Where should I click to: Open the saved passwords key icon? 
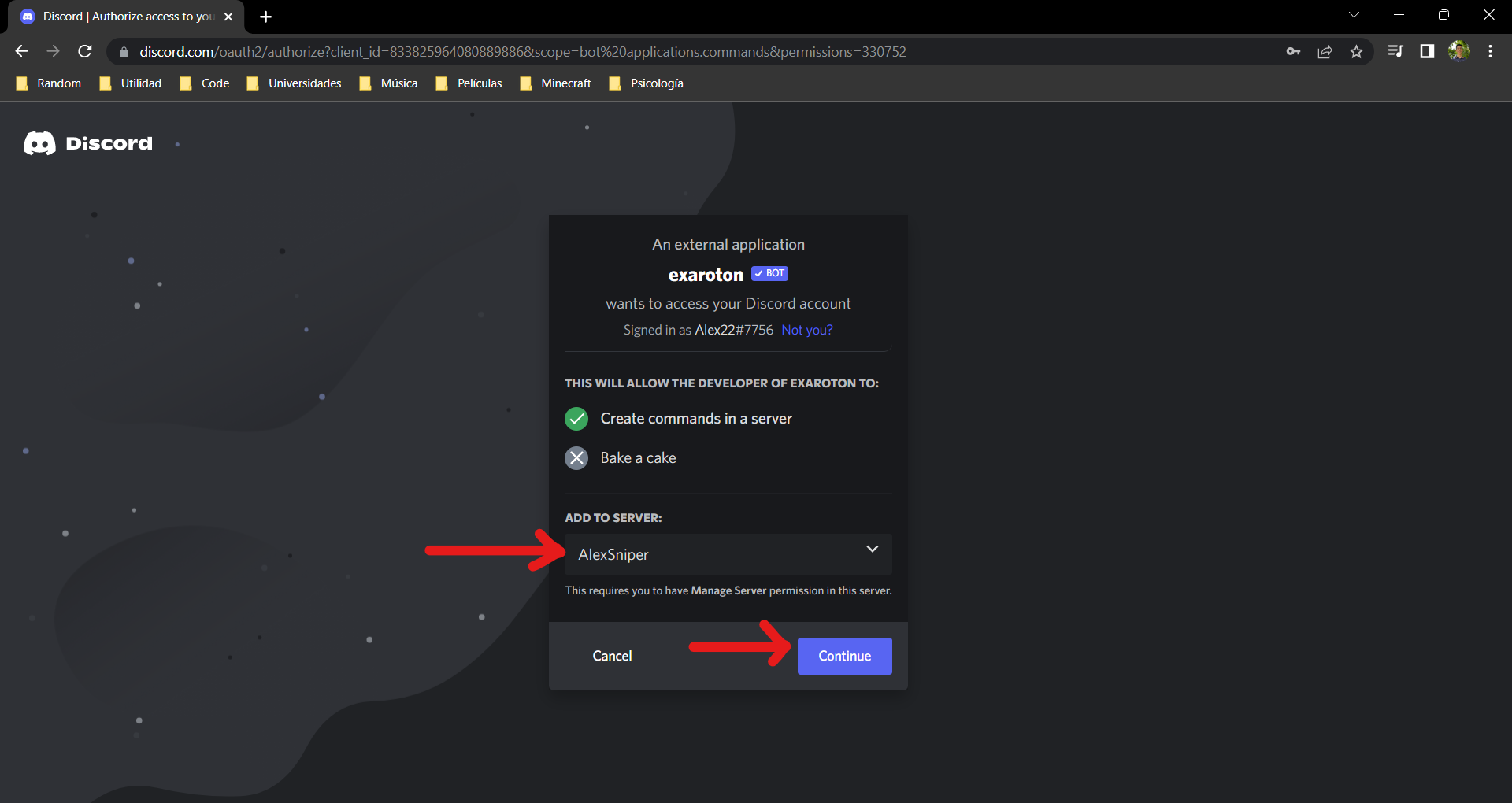coord(1293,51)
